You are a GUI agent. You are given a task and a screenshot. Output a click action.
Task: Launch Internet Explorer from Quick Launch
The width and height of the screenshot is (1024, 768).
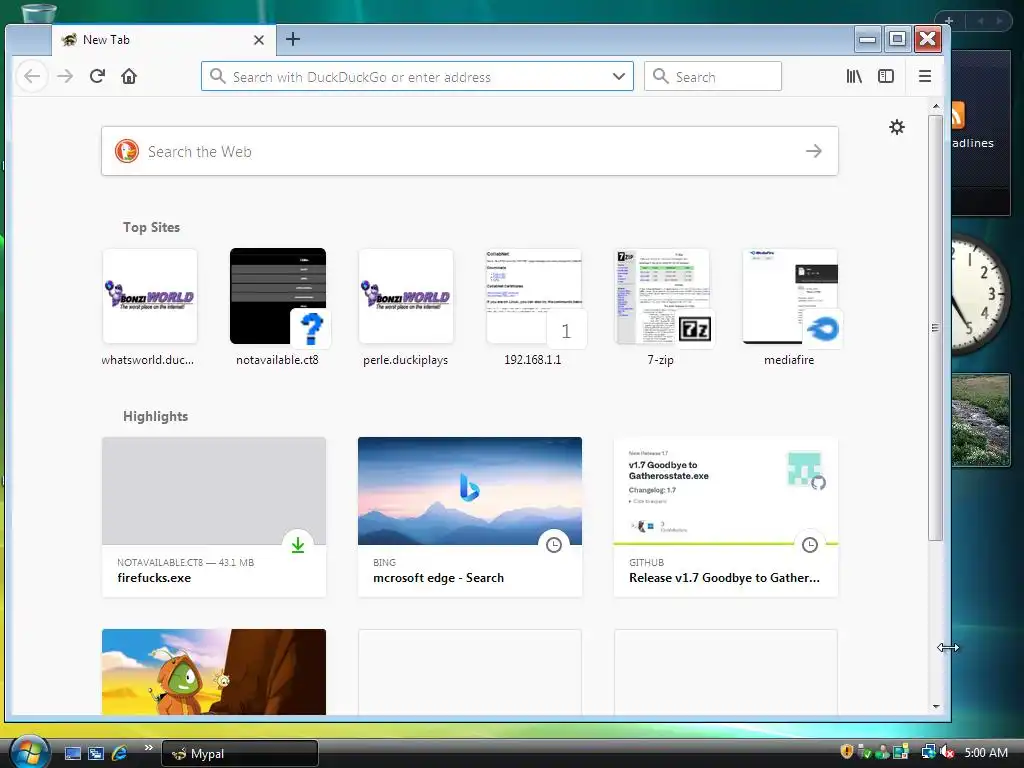click(x=119, y=753)
